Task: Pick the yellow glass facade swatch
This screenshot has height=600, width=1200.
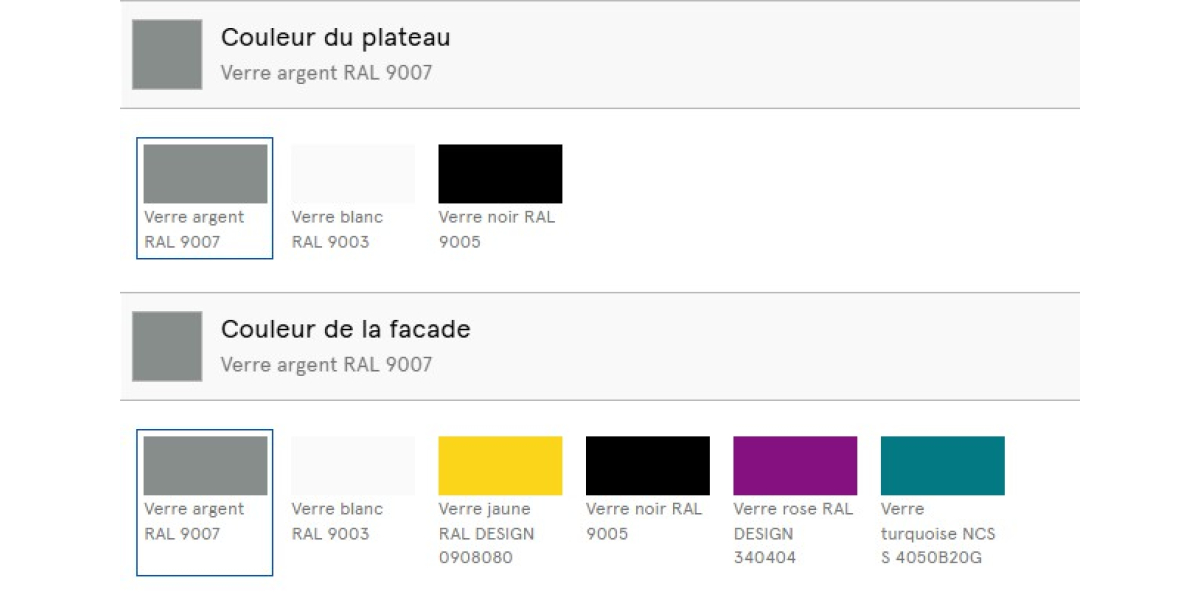Action: [500, 466]
